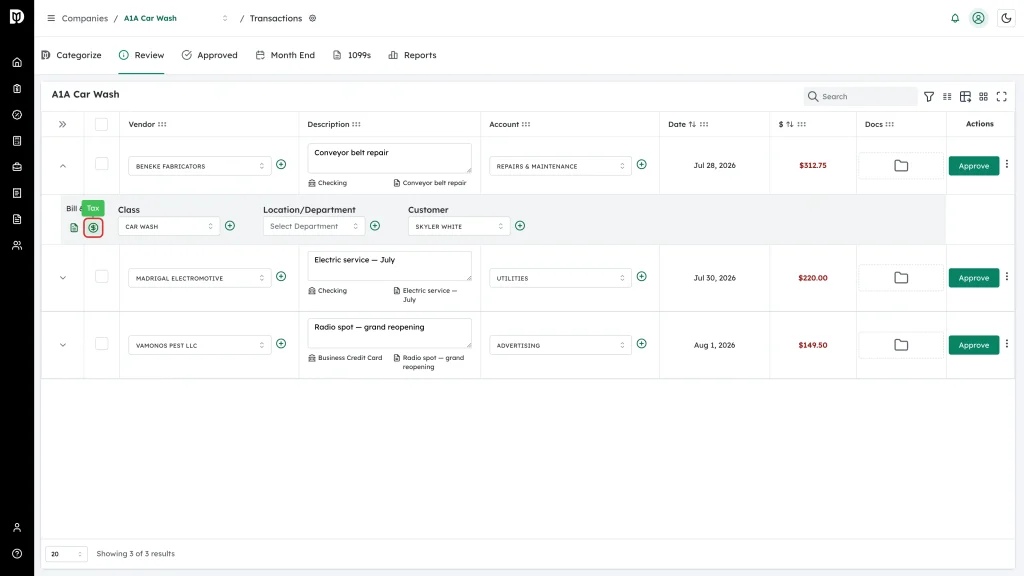Check the Beneke Fabricators row checkbox

[101, 164]
